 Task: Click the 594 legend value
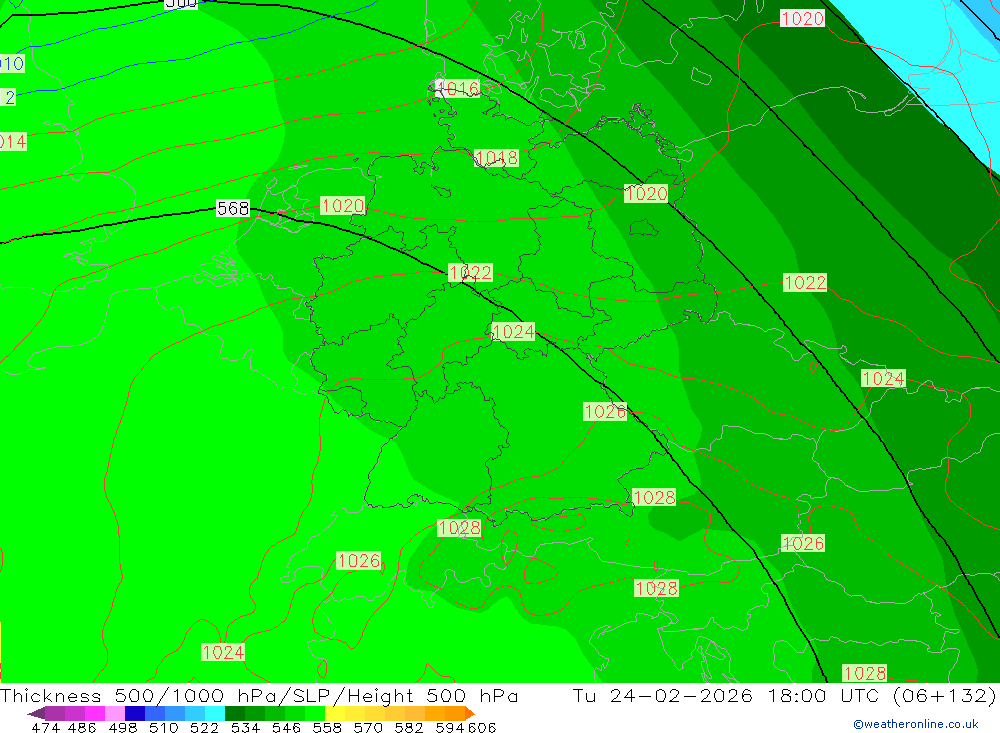[x=450, y=727]
